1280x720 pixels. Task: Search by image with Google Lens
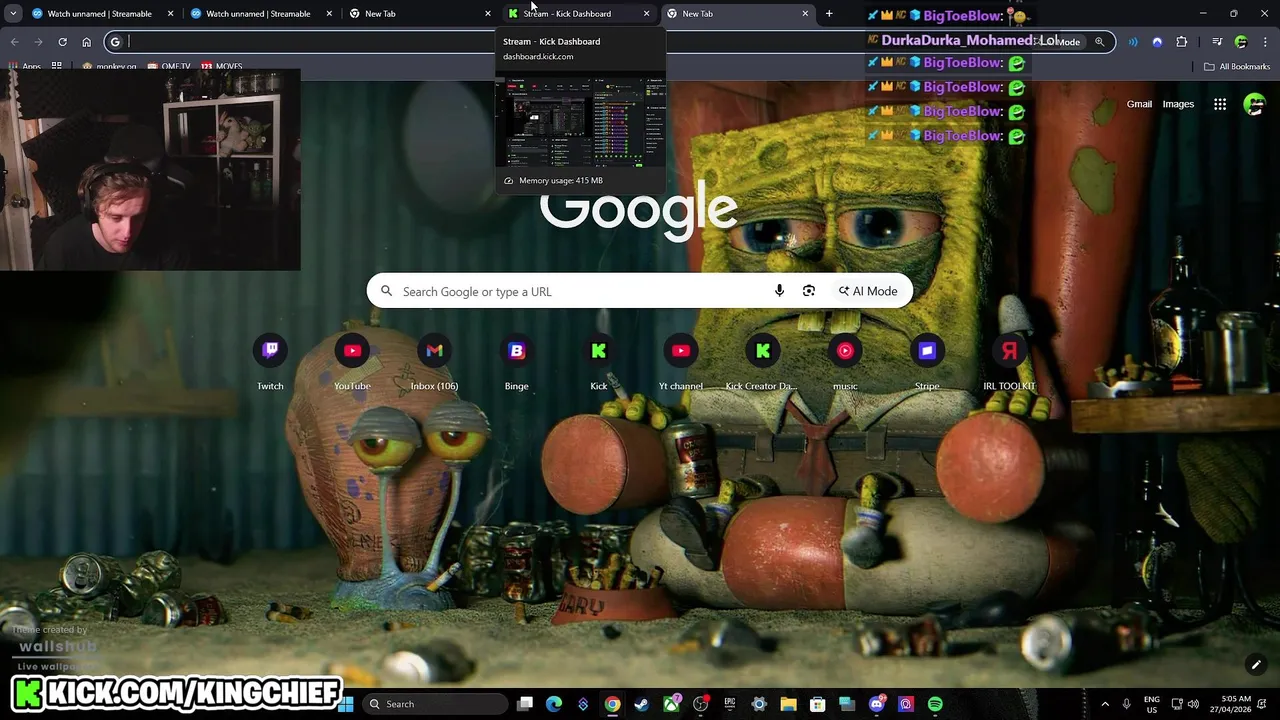click(x=809, y=291)
